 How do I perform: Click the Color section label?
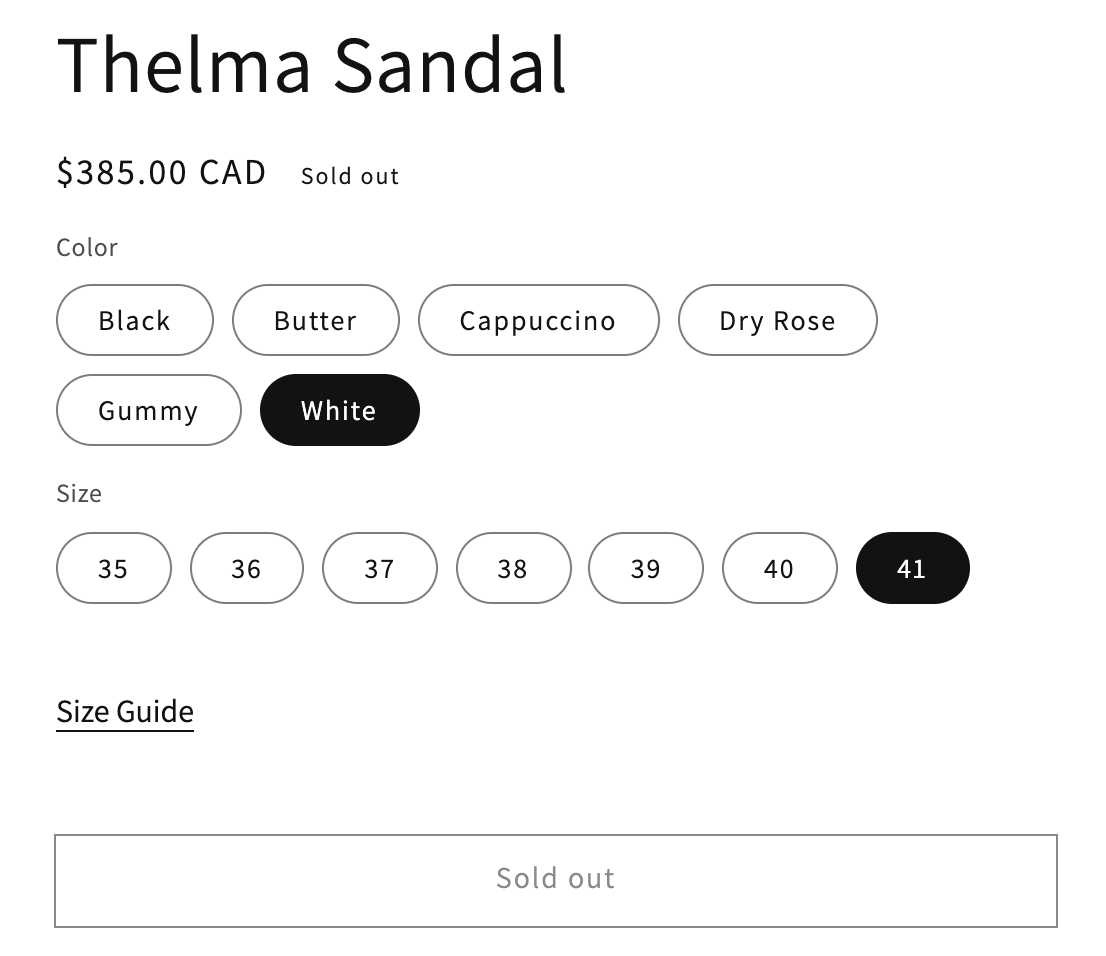(x=86, y=247)
